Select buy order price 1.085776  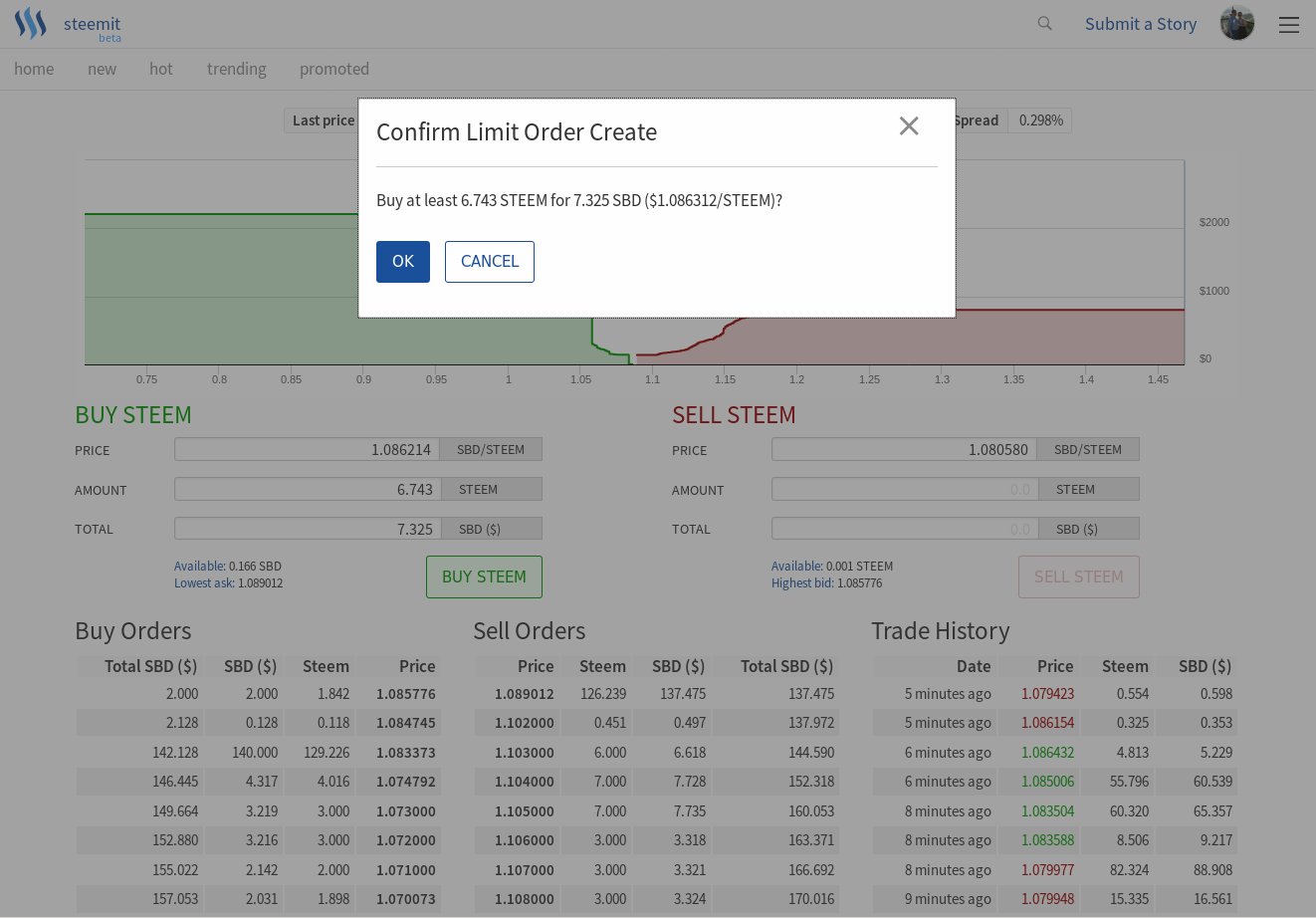(406, 694)
